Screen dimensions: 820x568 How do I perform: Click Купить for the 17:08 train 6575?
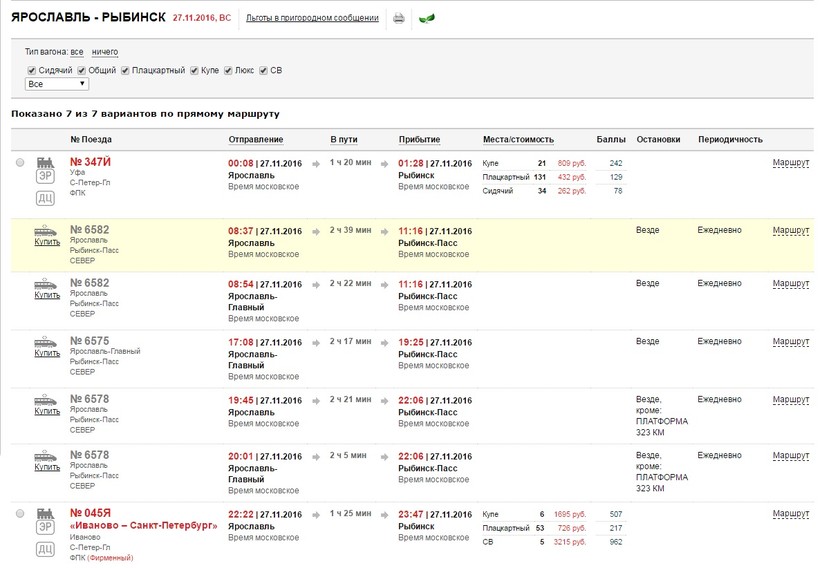click(47, 353)
